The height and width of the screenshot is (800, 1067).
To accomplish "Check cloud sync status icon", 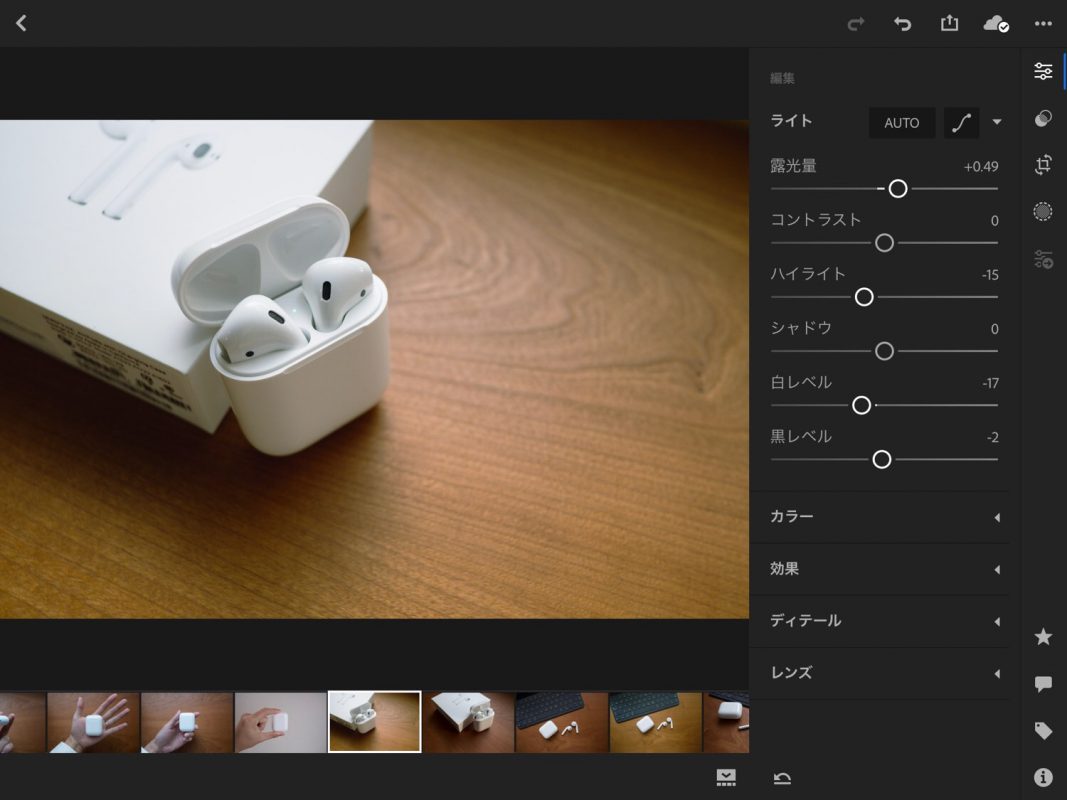I will click(996, 24).
